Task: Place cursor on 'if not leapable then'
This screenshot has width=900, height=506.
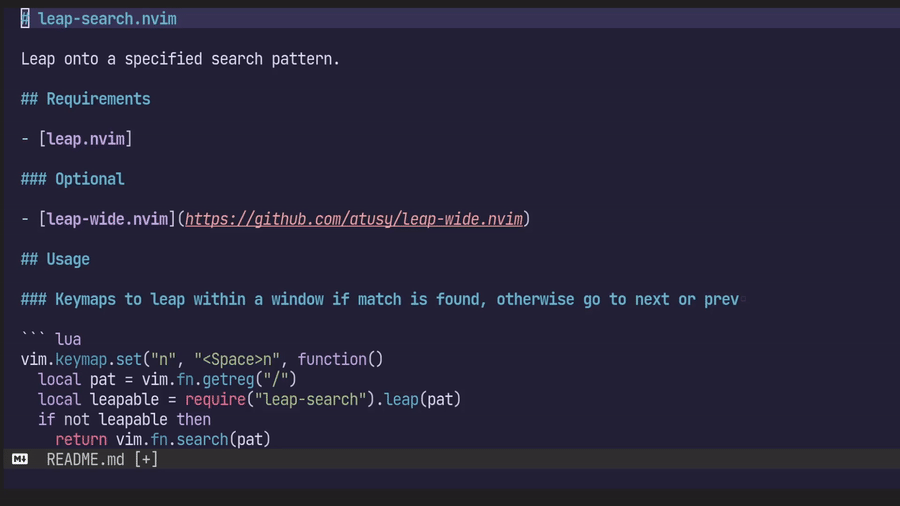Action: pyautogui.click(x=124, y=419)
